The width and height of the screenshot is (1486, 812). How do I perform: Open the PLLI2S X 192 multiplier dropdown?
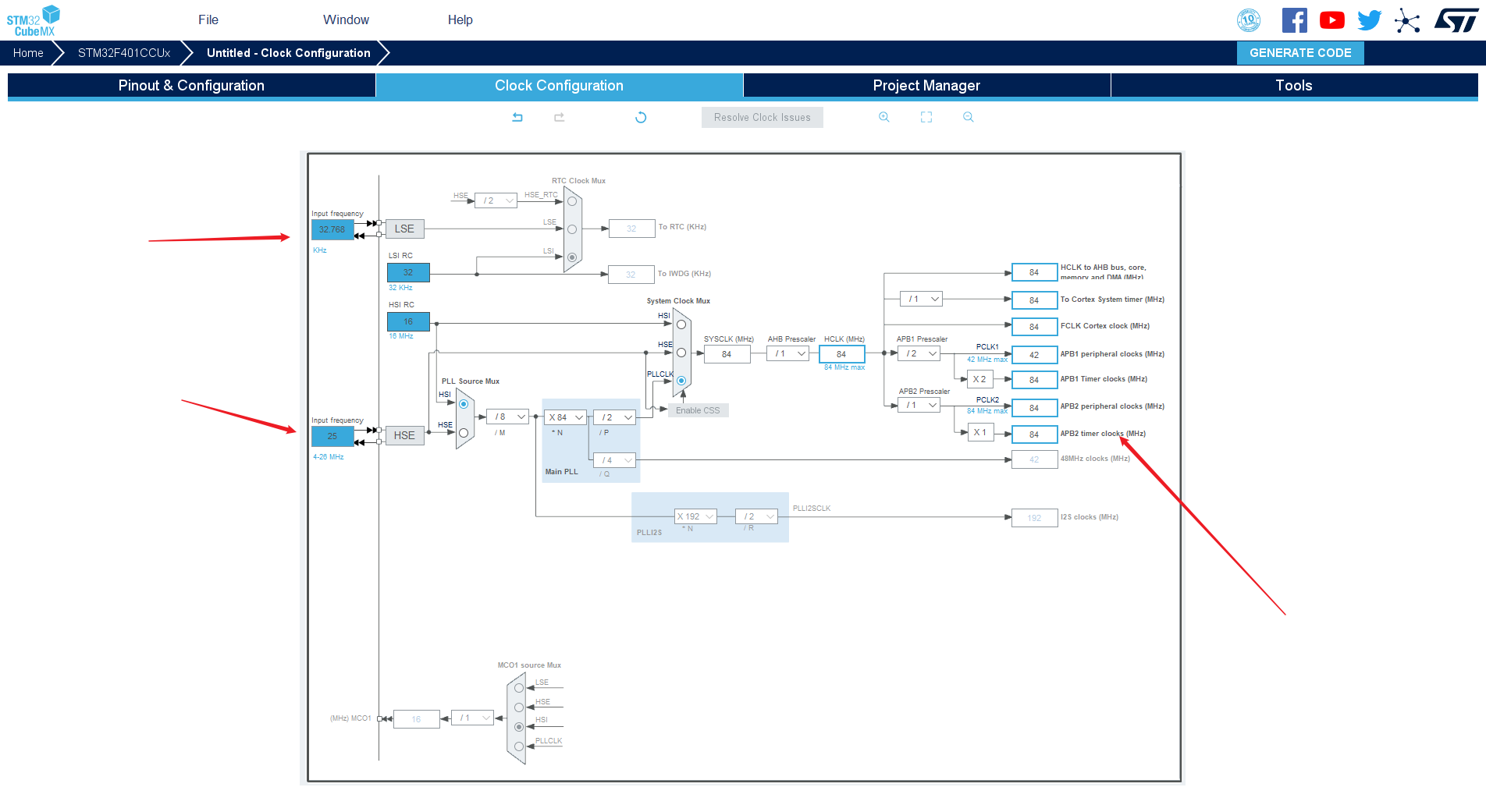coord(695,516)
